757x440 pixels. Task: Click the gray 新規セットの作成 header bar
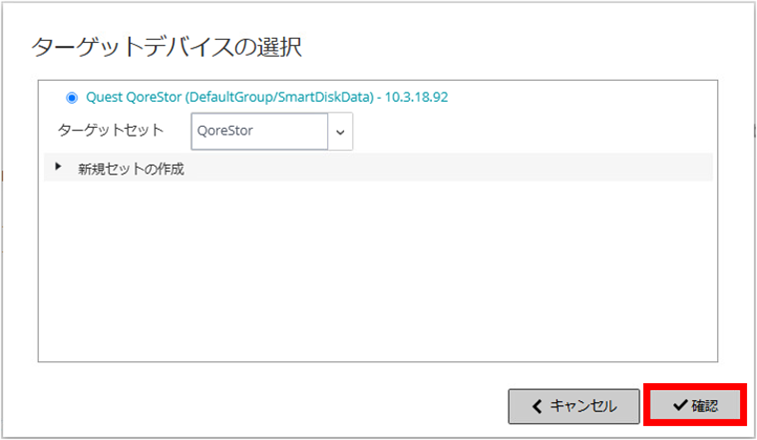[x=378, y=168]
